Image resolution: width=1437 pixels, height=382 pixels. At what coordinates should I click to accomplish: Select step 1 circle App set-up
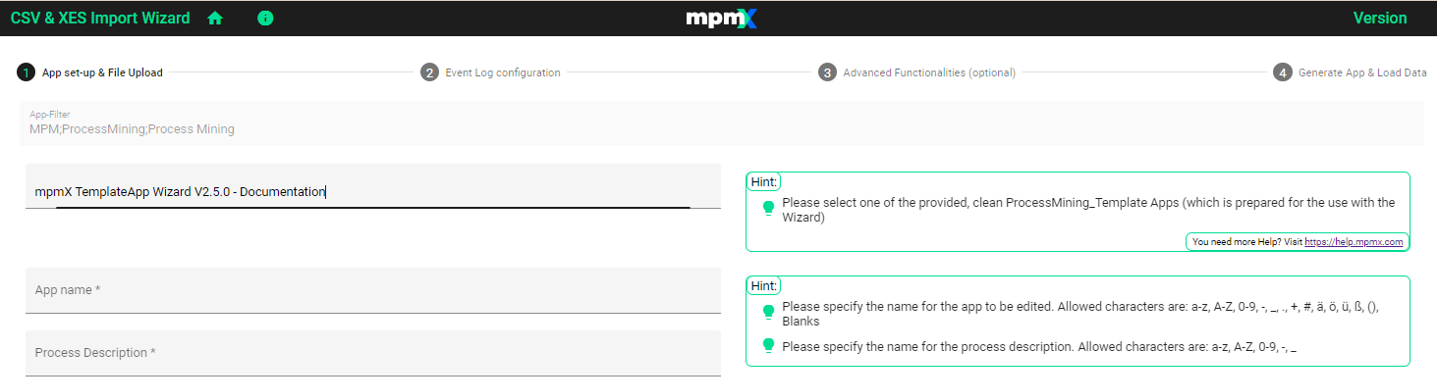coord(26,72)
